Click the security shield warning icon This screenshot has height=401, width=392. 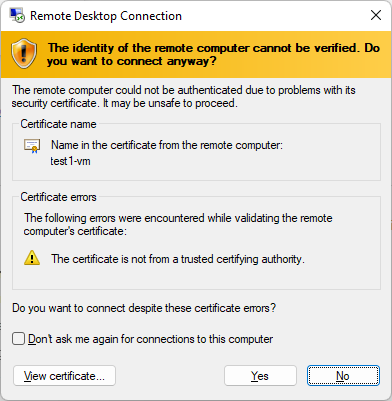24,53
